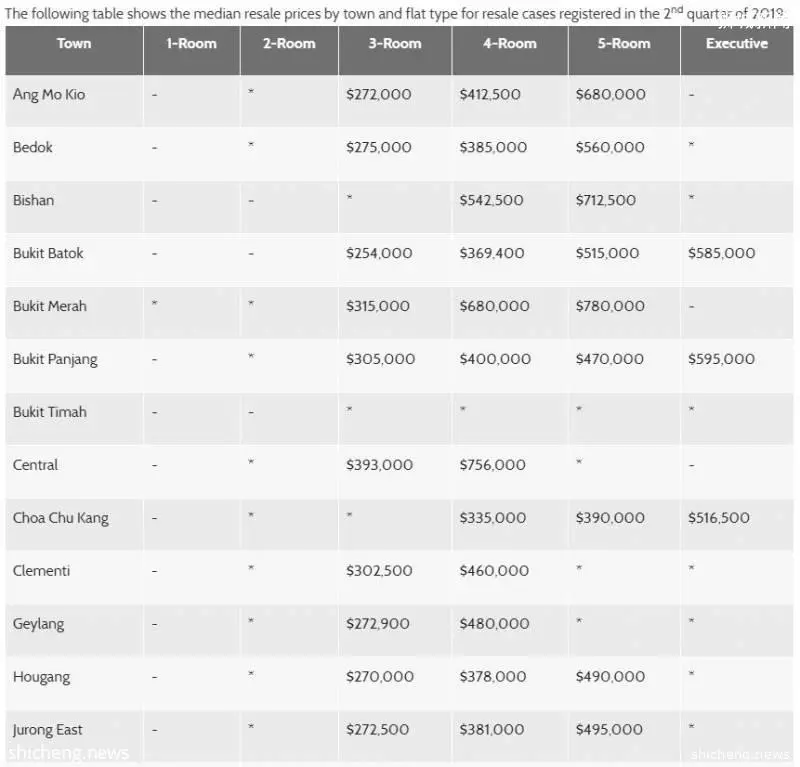Click Geylang 3-Room price $272,900
The image size is (800, 767).
click(x=378, y=624)
